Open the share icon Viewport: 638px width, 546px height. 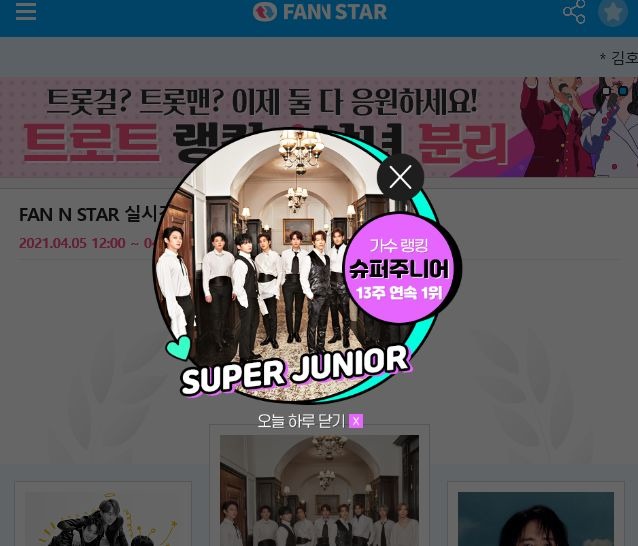point(574,12)
